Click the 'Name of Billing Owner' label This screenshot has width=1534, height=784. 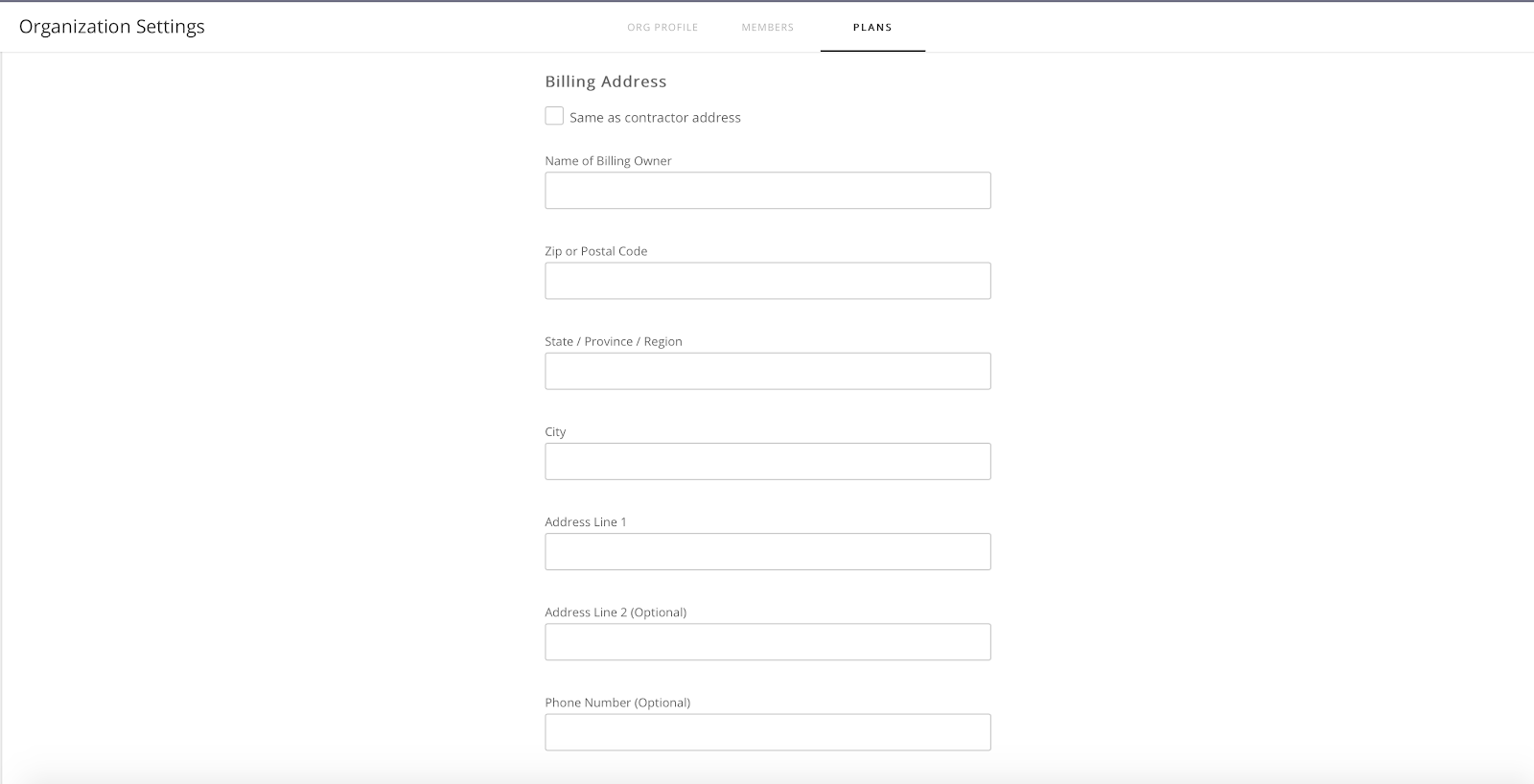click(x=608, y=161)
